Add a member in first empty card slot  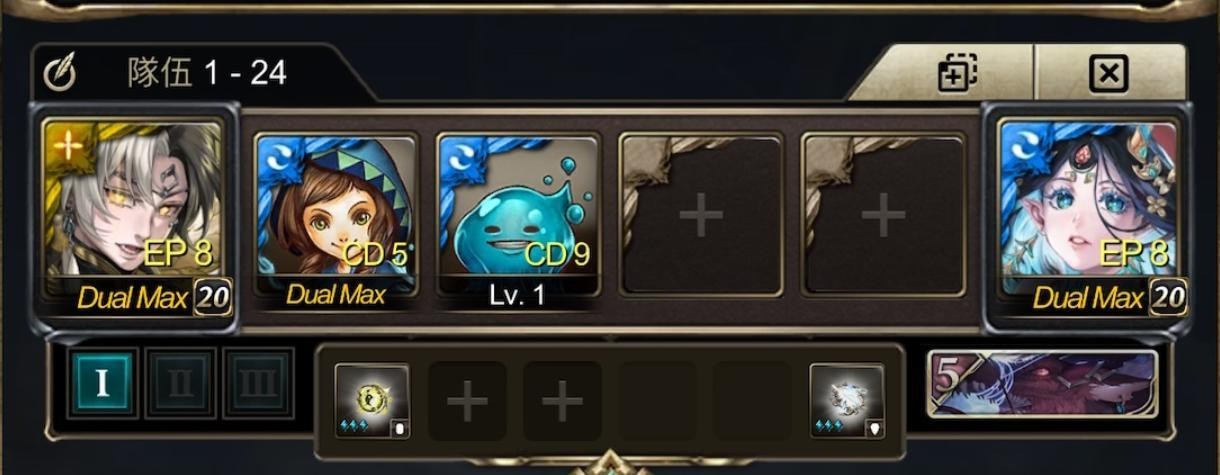[700, 214]
